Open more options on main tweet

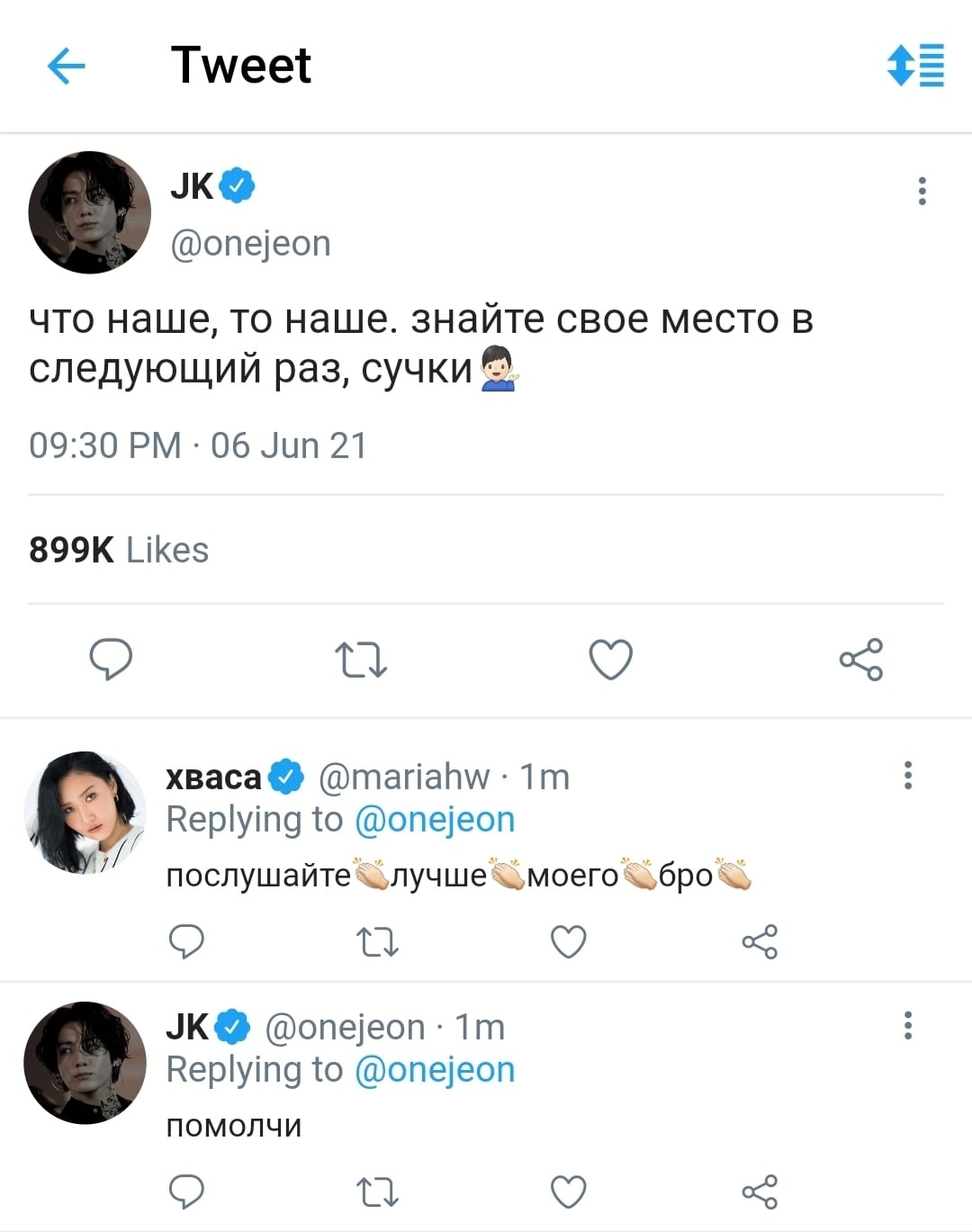(922, 191)
